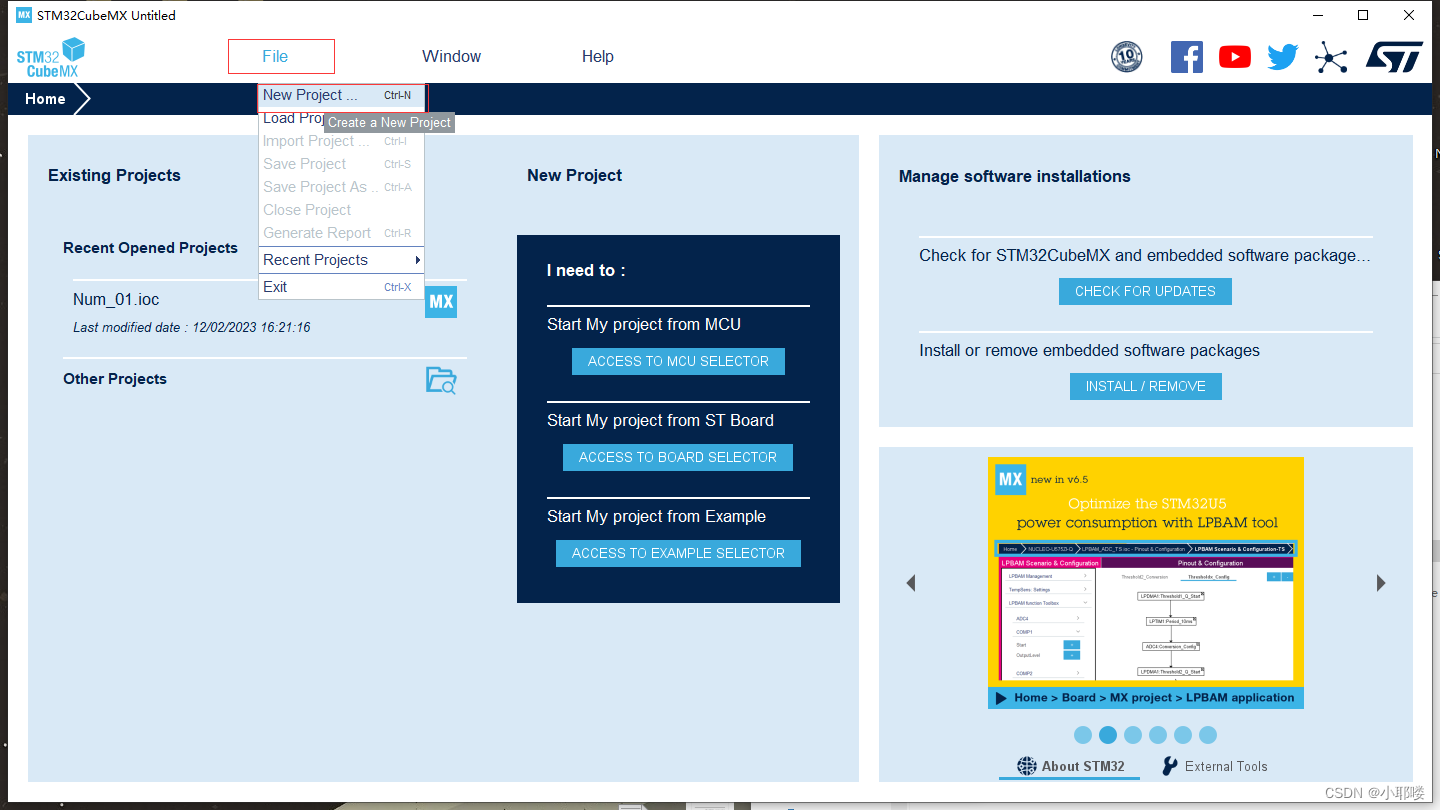Image resolution: width=1440 pixels, height=810 pixels.
Task: Click the LPBAM tool promo banner
Action: pos(1146,583)
